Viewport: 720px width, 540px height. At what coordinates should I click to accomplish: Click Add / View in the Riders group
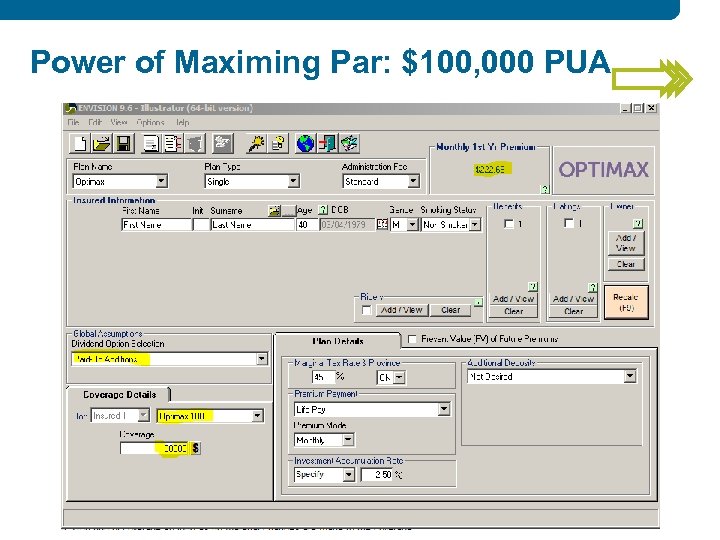click(402, 310)
